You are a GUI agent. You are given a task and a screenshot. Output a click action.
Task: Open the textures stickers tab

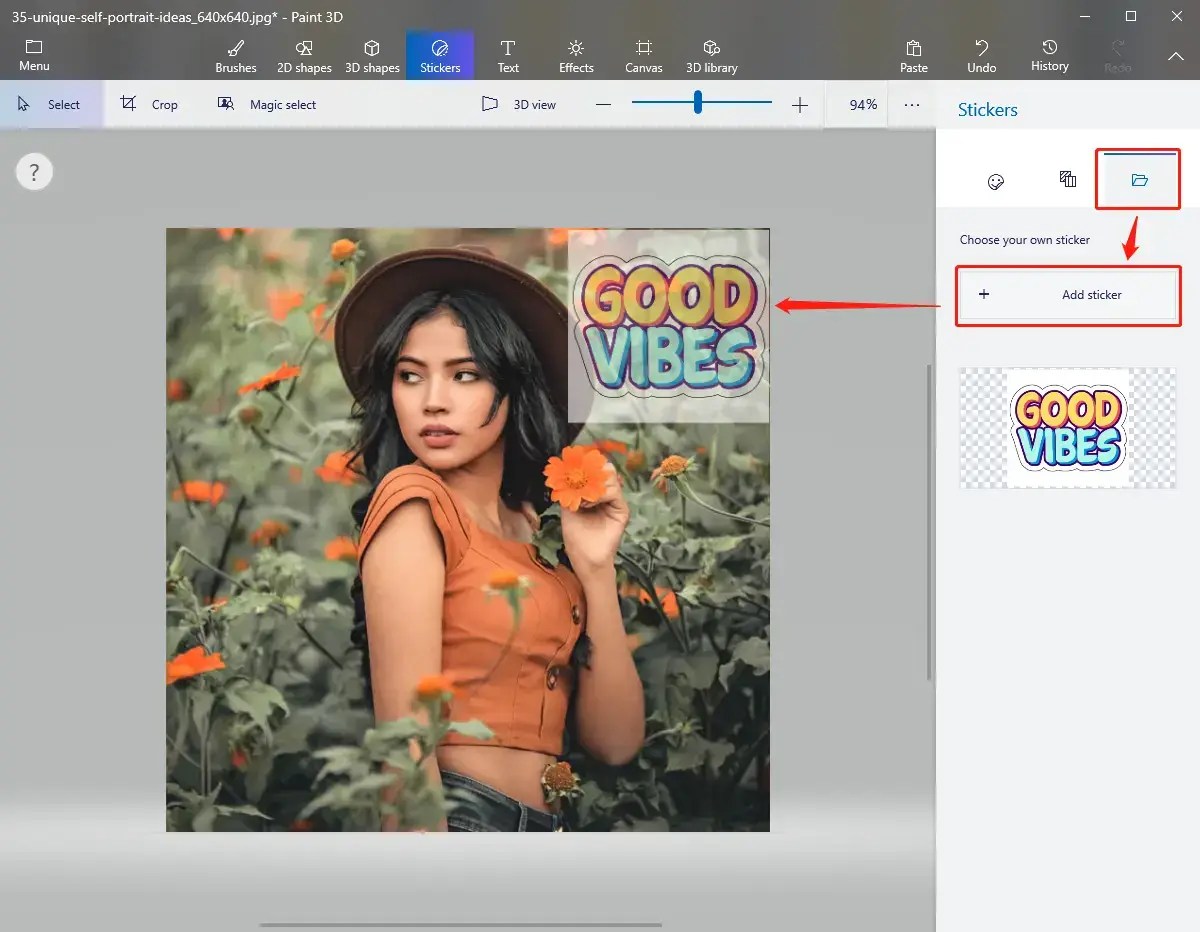click(1067, 180)
